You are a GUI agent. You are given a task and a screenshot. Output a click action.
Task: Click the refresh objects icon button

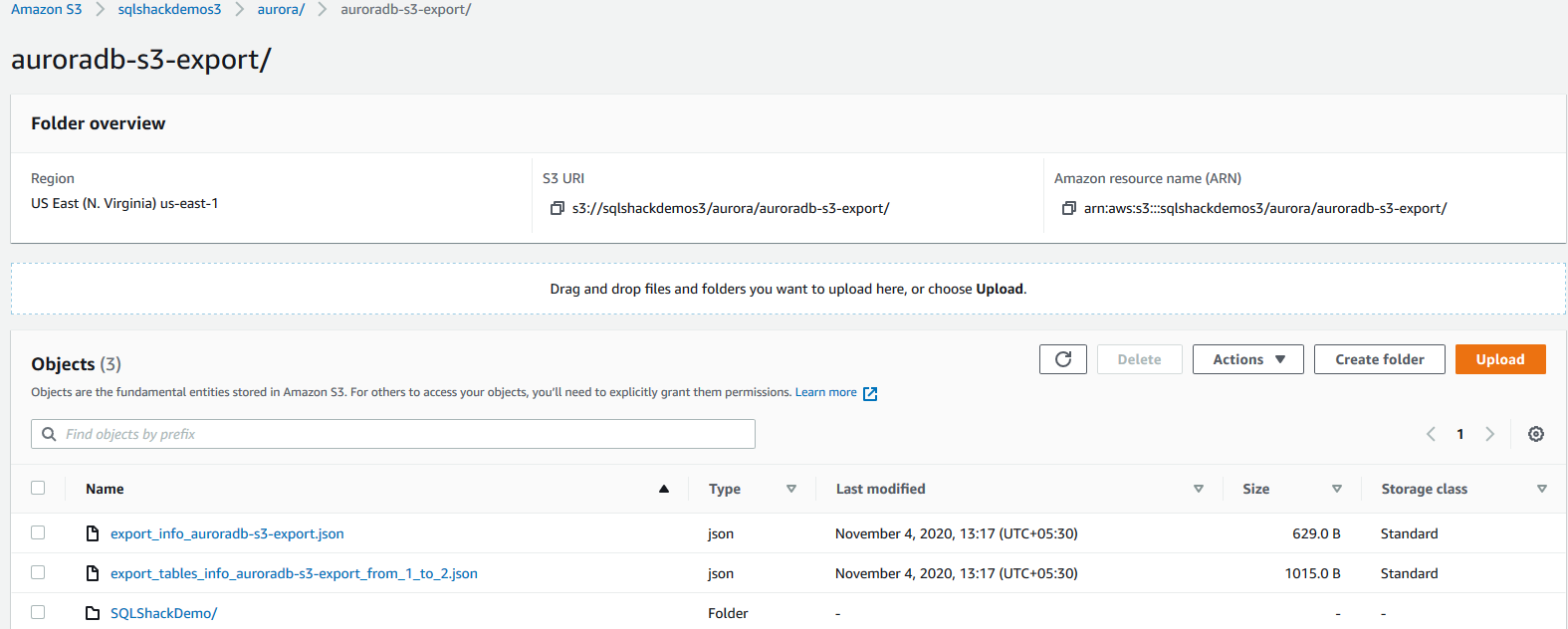click(x=1062, y=359)
